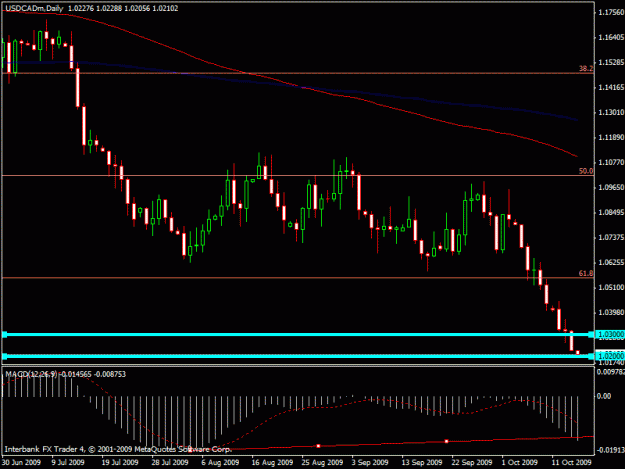Screen dimensions: 625x469
Task: Click the 1.16405 price axis label
Action: pos(611,37)
